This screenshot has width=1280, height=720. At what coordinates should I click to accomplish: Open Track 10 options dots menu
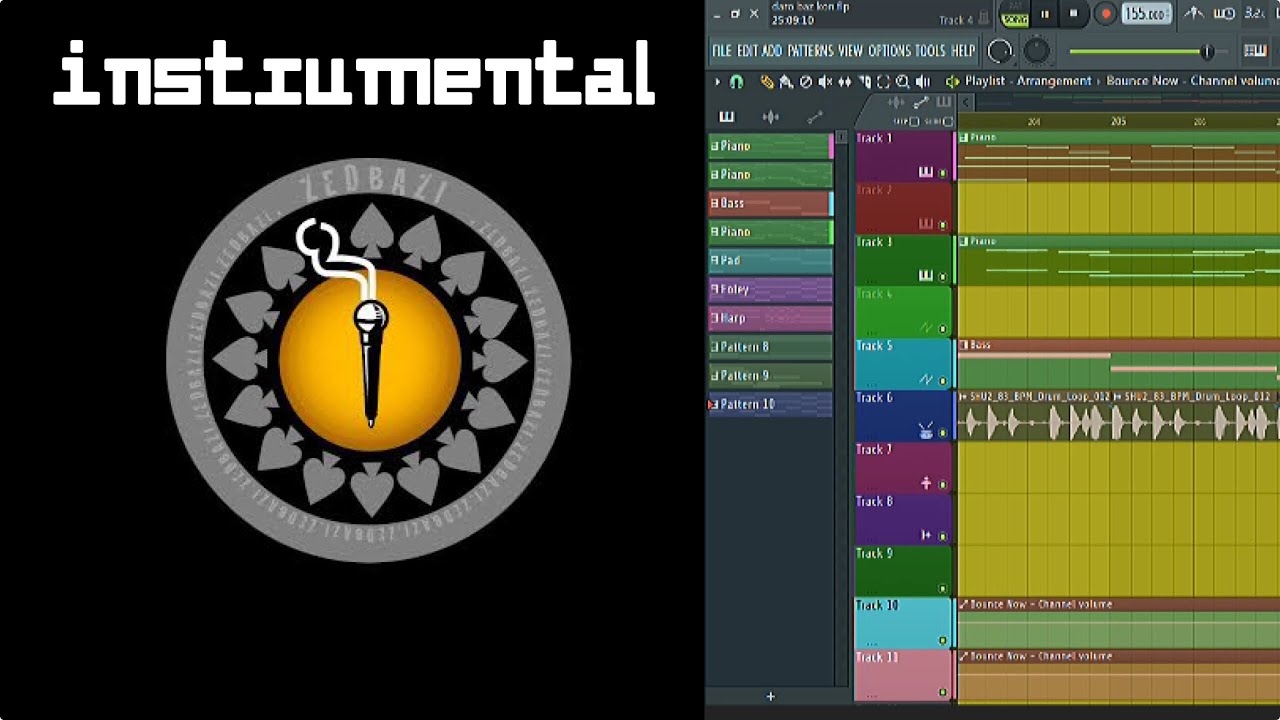(x=871, y=642)
